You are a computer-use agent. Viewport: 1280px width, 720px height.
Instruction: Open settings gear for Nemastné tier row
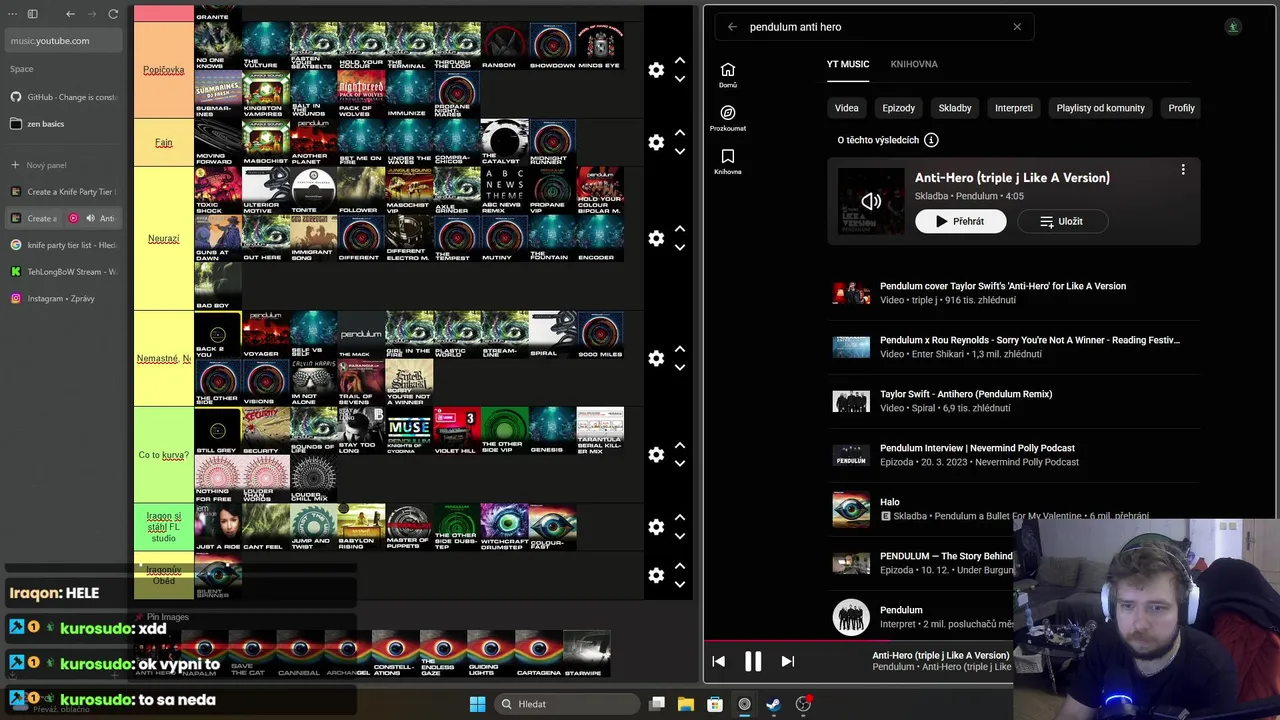[x=656, y=358]
